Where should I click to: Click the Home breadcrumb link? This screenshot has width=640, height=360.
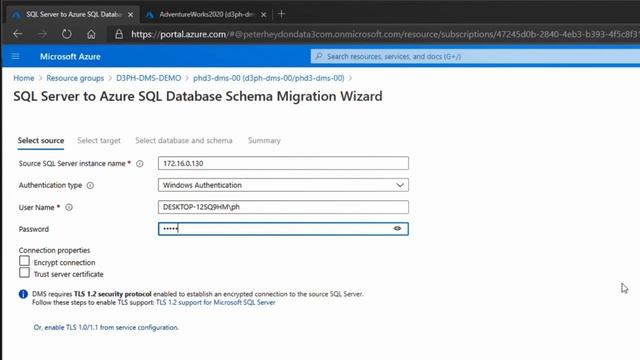tap(24, 78)
